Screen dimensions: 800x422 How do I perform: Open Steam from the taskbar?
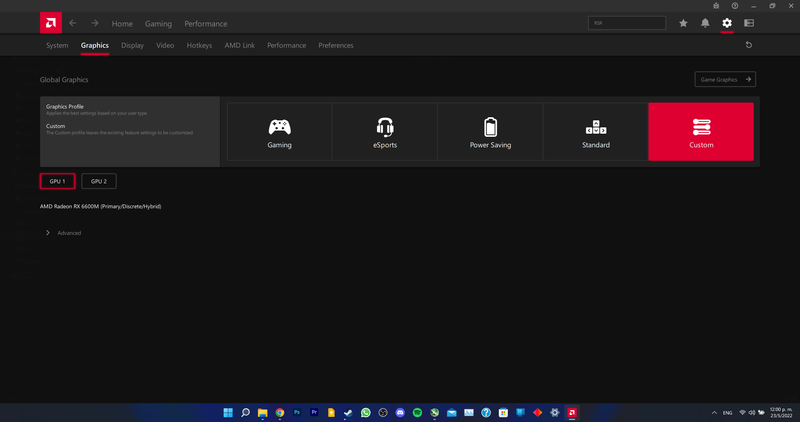point(348,412)
